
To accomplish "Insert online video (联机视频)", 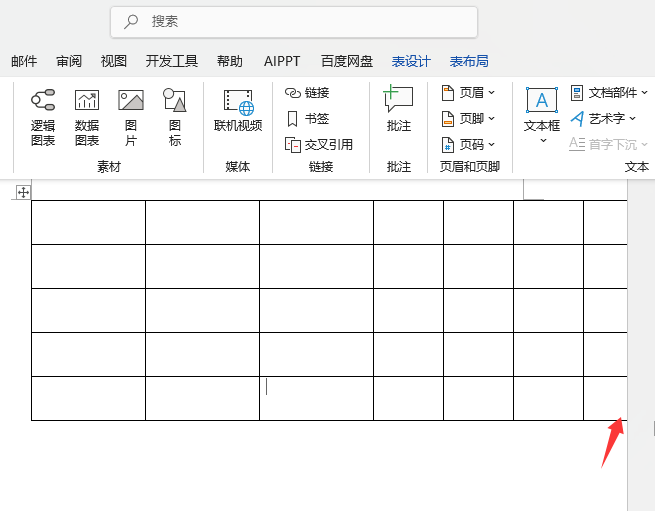I will click(238, 110).
